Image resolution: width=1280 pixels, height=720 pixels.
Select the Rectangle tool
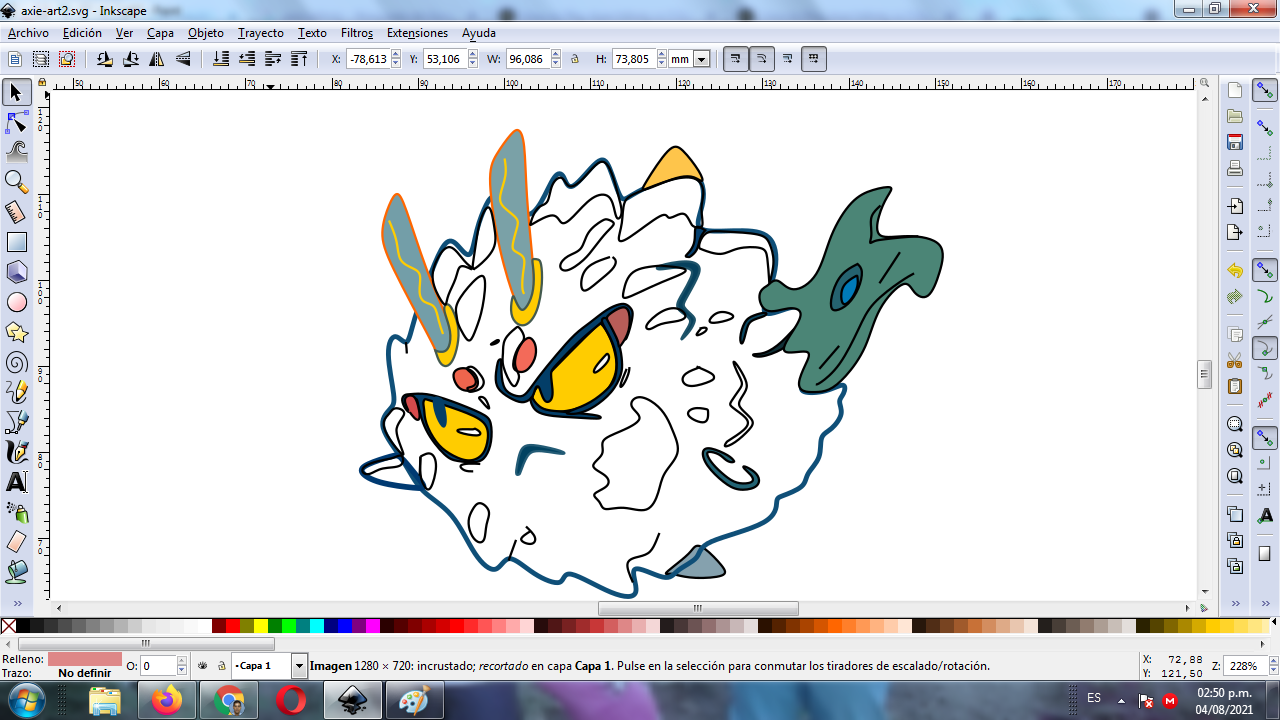(x=16, y=242)
